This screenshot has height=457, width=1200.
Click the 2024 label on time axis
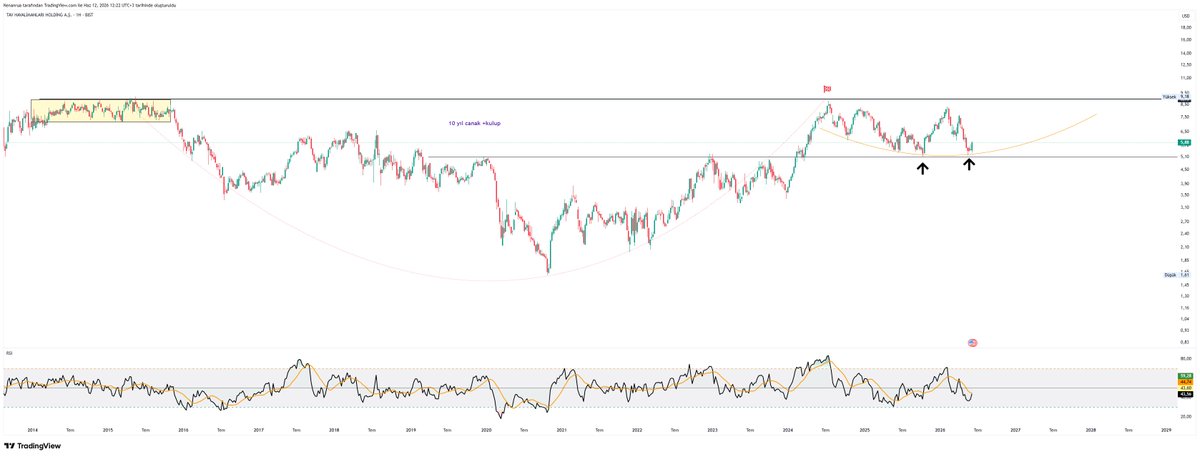click(788, 430)
